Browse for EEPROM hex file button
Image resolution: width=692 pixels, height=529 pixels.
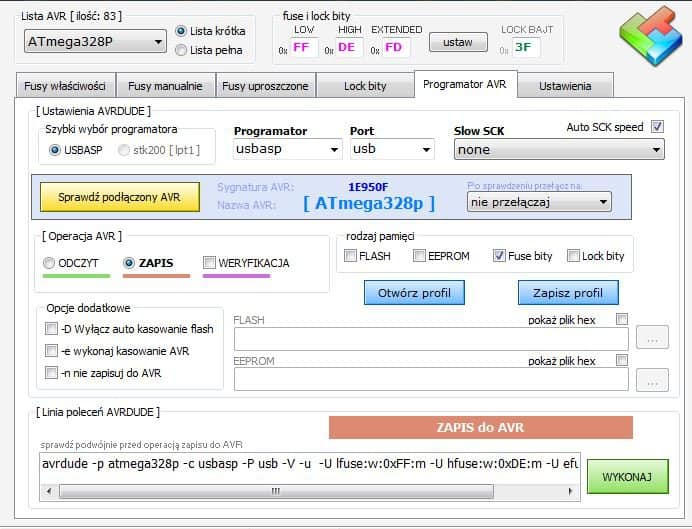[652, 380]
